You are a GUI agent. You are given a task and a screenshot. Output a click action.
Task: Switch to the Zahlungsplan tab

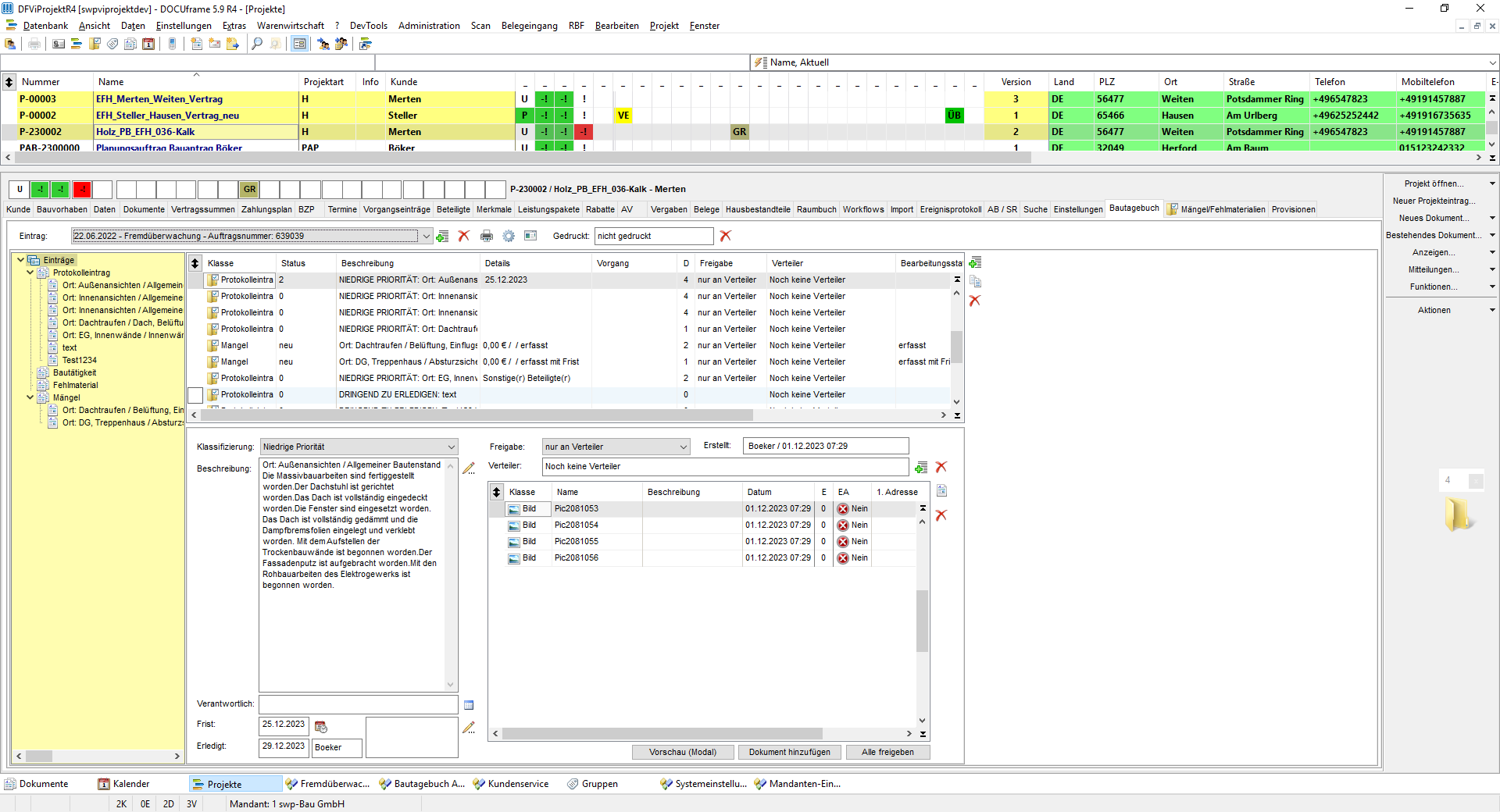point(266,209)
